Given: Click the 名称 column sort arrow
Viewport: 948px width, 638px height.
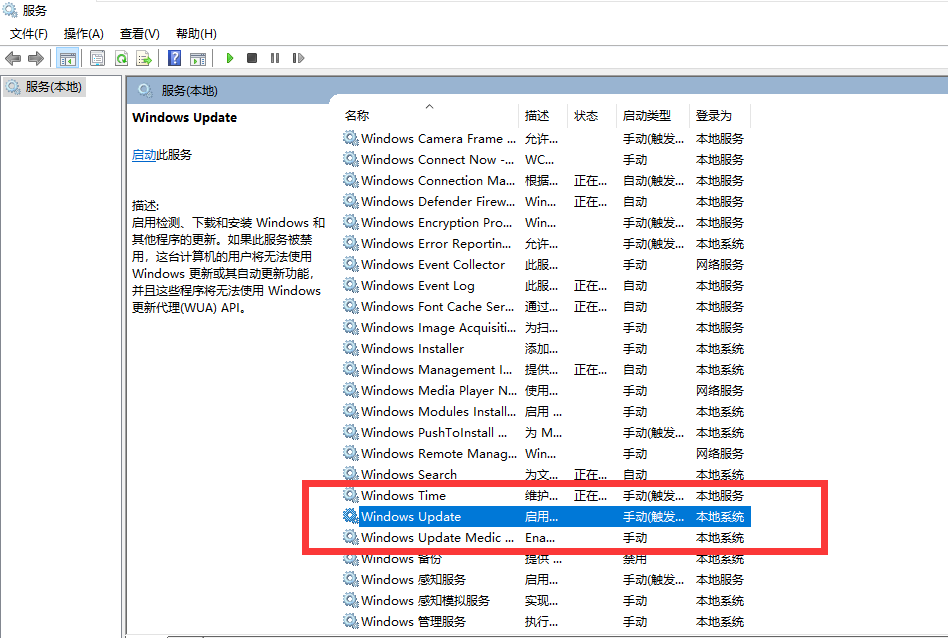Looking at the screenshot, I should click(430, 108).
